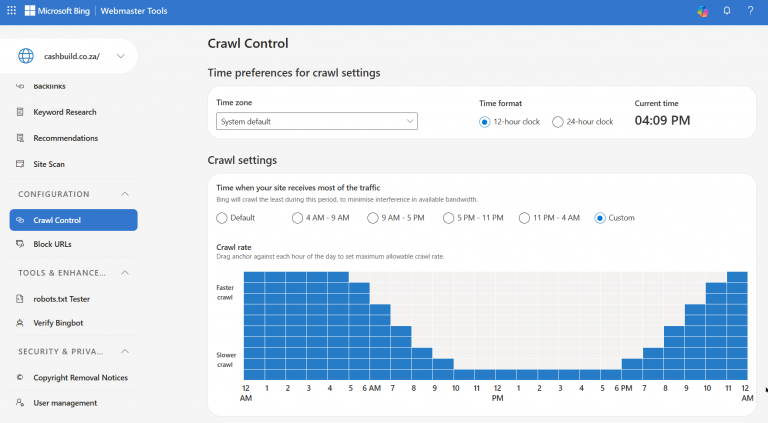Open the notifications bell icon

pyautogui.click(x=727, y=11)
